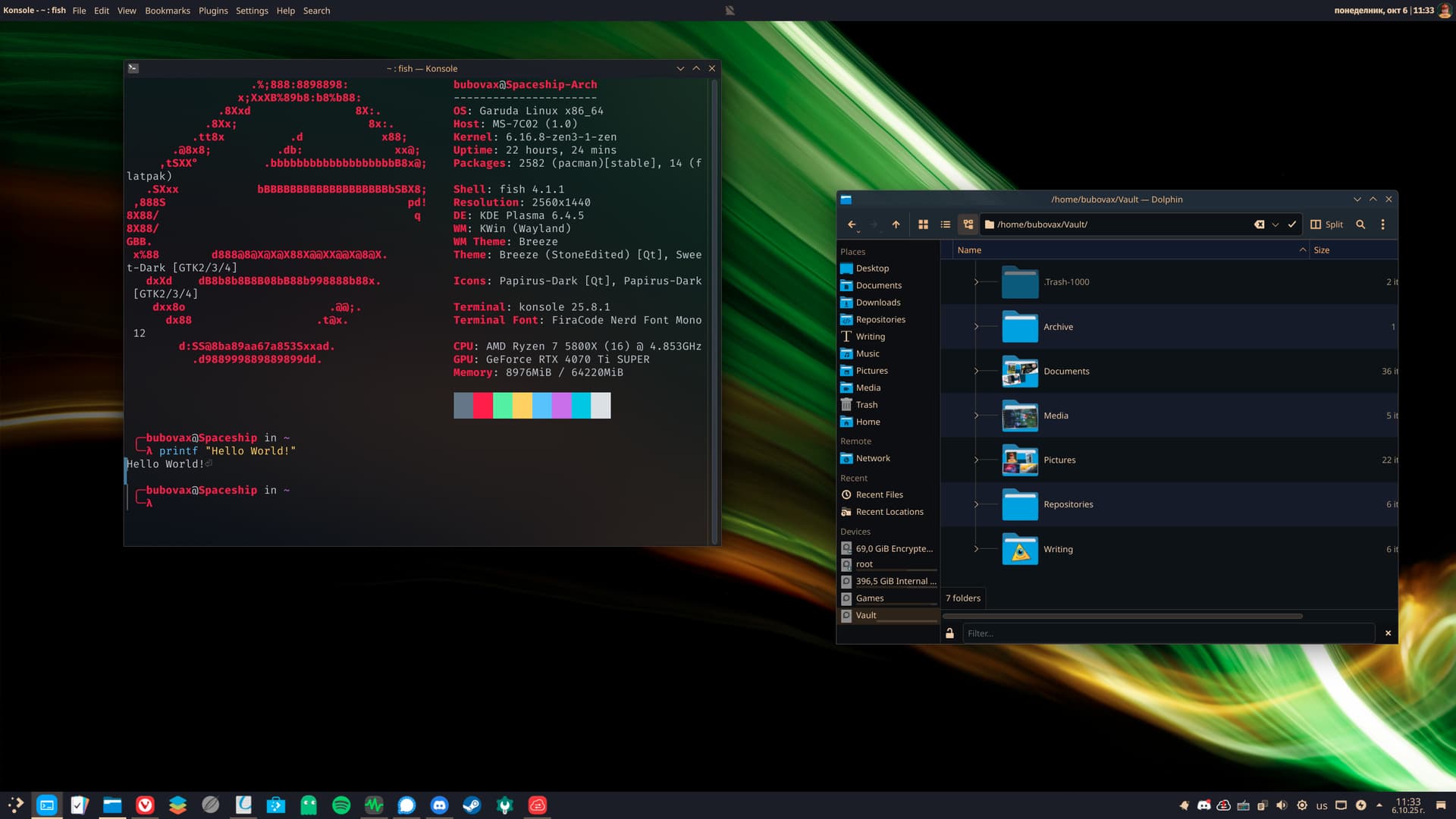1456x819 pixels.
Task: Select the Games device entry
Action: pyautogui.click(x=869, y=598)
